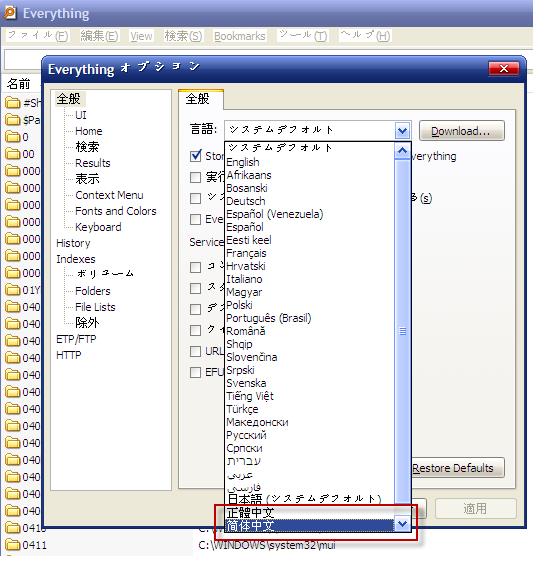The height and width of the screenshot is (567, 548).
Task: Open the ツール(T) menu
Action: coord(303,35)
